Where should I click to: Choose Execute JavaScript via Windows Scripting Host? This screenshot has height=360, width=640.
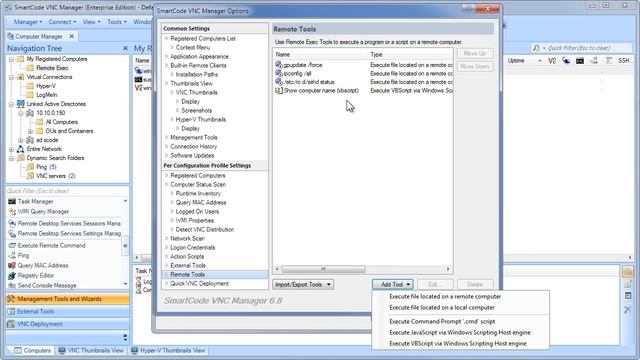[x=460, y=332]
